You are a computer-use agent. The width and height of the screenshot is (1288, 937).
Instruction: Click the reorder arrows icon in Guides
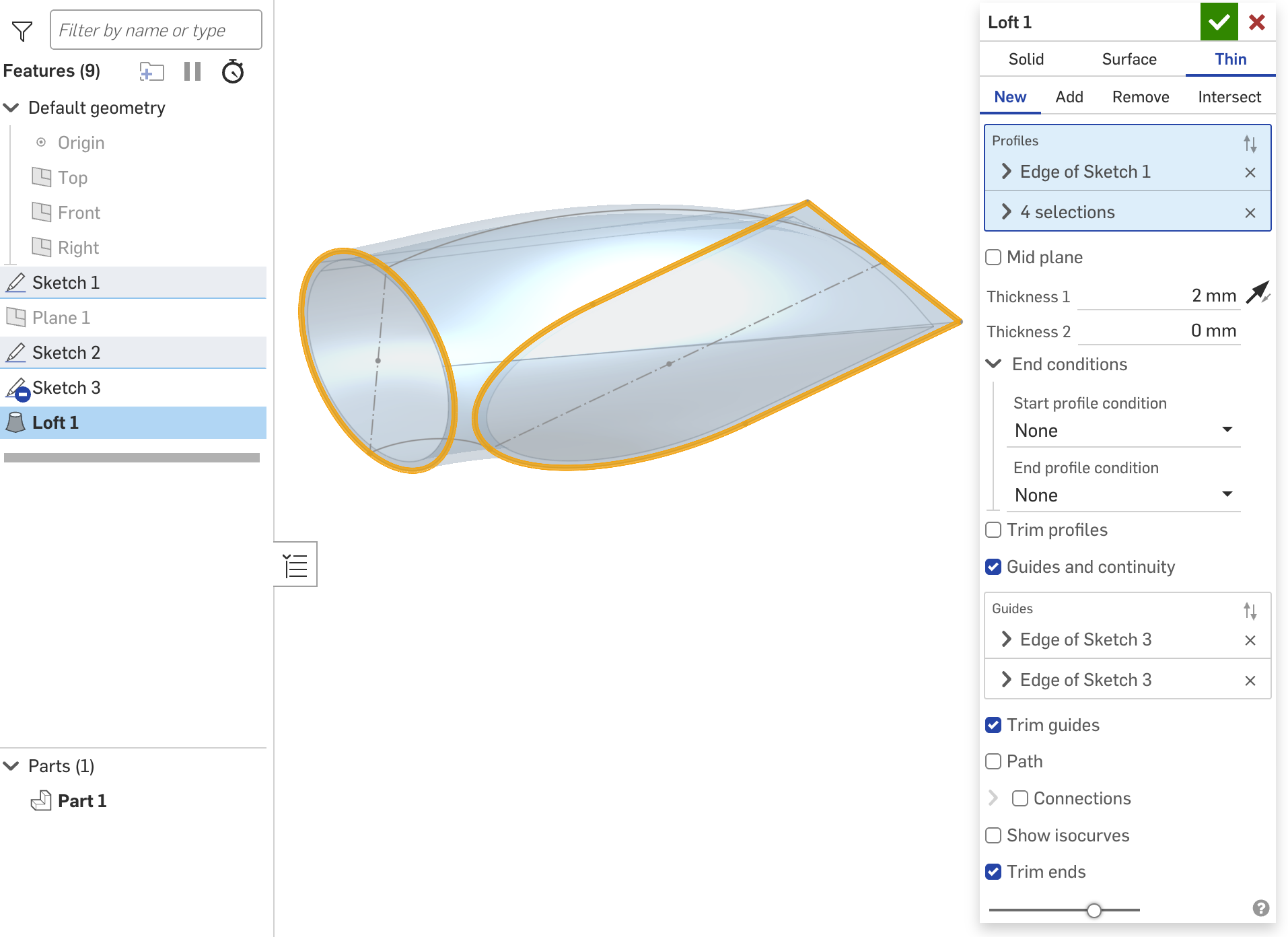pos(1250,611)
